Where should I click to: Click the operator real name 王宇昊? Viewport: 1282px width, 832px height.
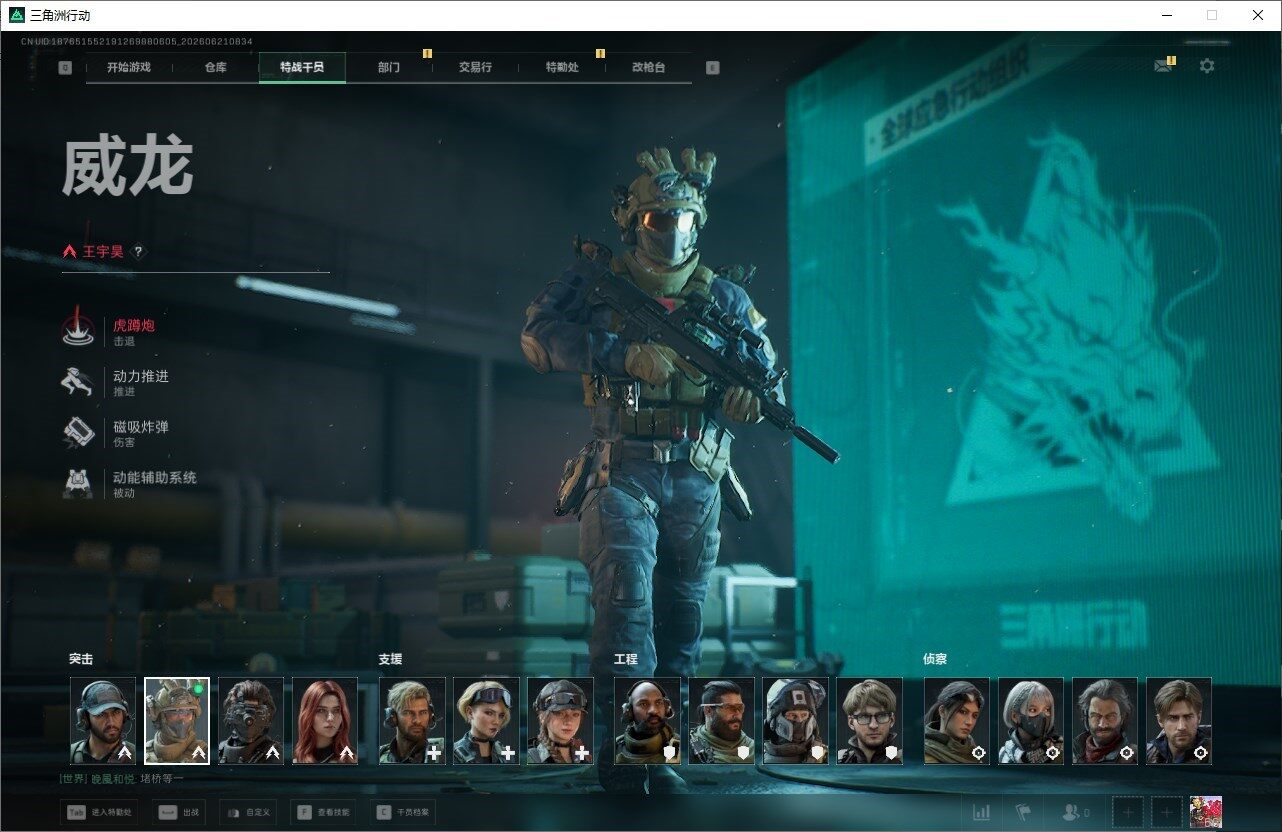pos(103,252)
